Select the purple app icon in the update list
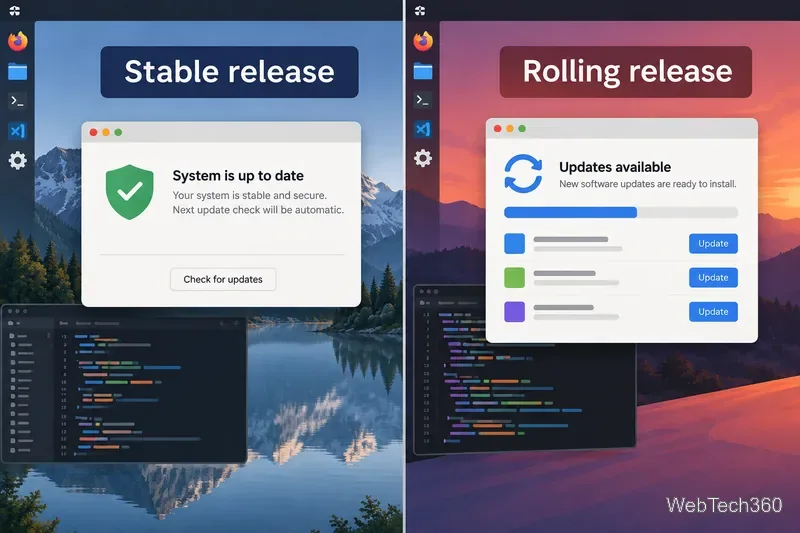This screenshot has width=800, height=533. point(514,312)
